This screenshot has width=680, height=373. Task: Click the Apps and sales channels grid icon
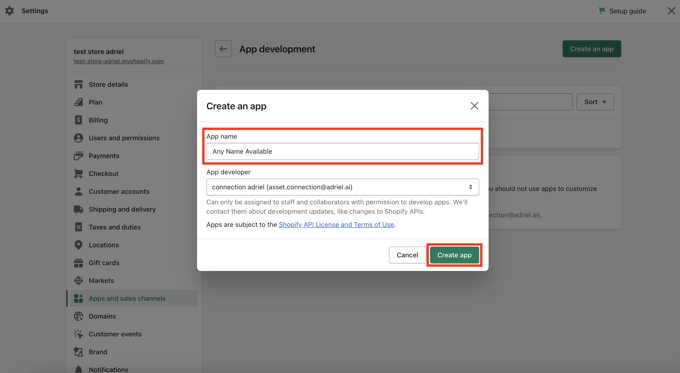tap(78, 298)
